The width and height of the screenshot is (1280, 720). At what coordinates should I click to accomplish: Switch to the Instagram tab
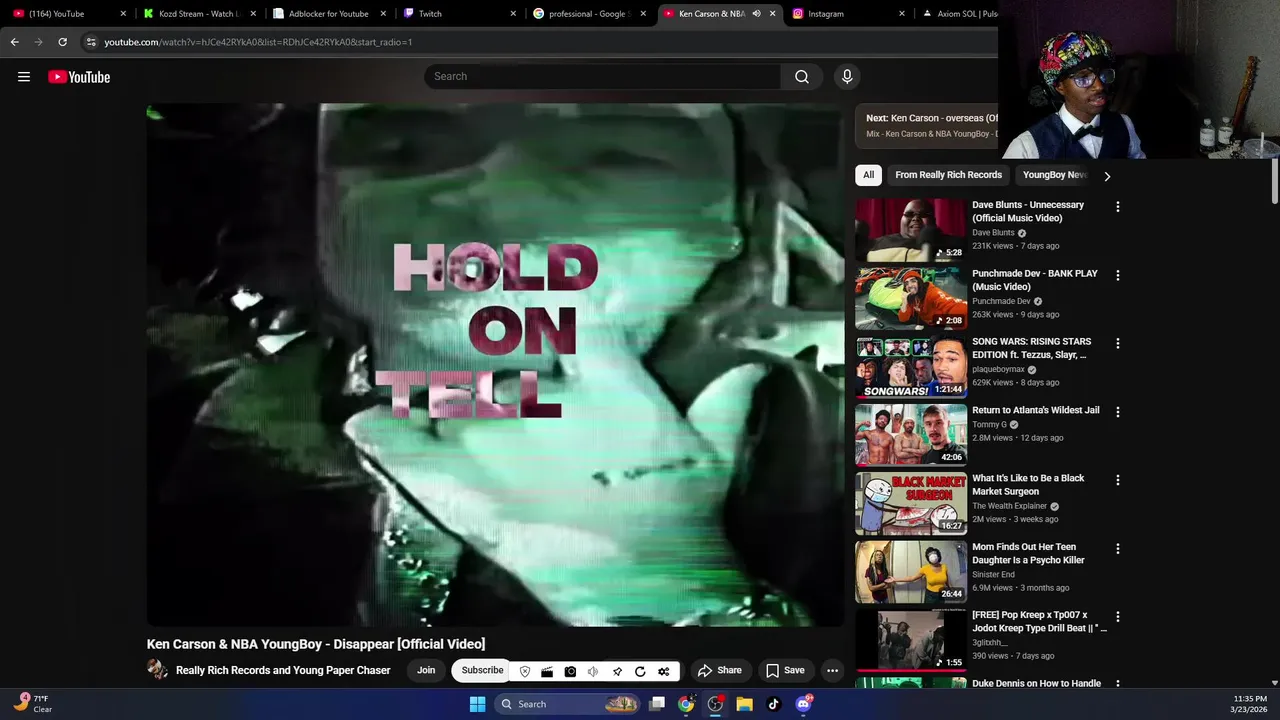point(848,14)
